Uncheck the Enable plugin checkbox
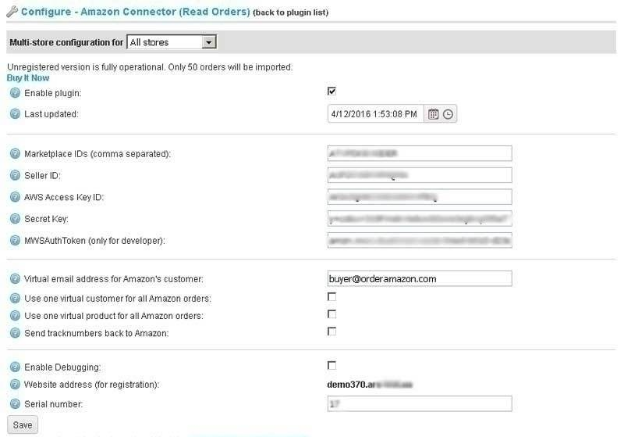 click(x=332, y=91)
